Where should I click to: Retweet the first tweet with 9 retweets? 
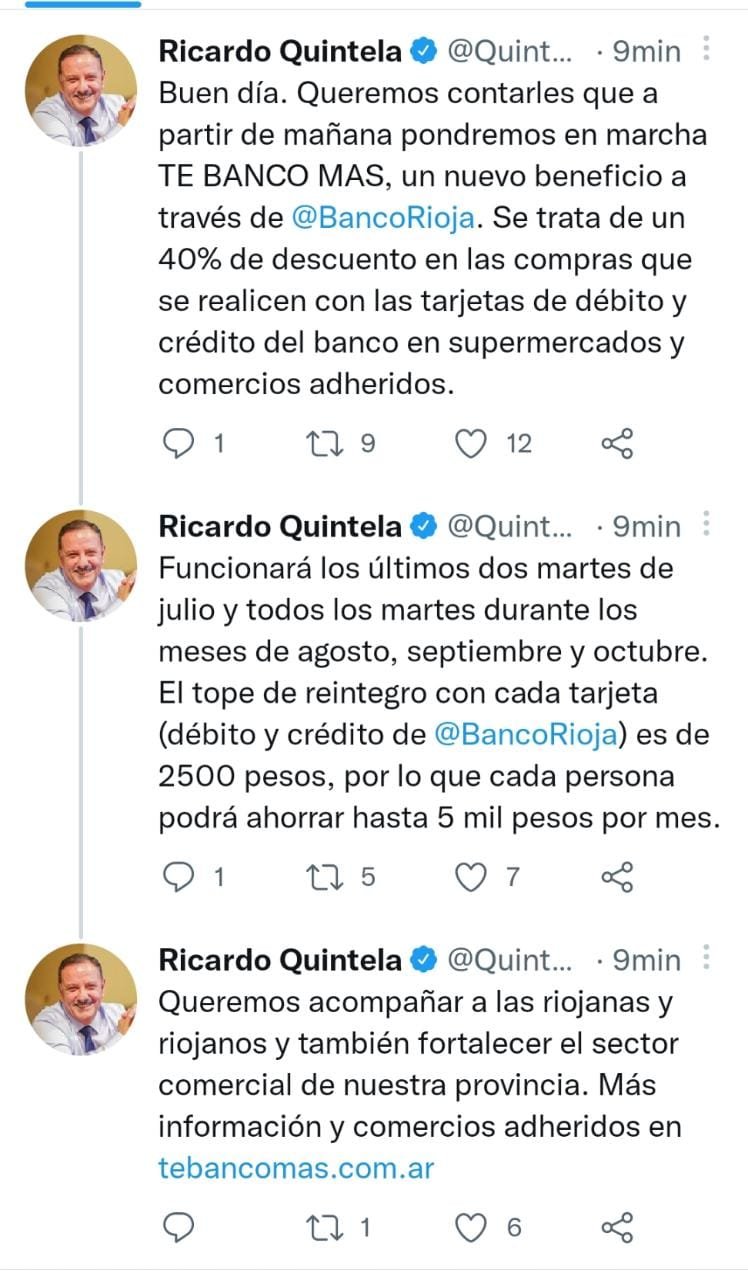click(x=331, y=443)
